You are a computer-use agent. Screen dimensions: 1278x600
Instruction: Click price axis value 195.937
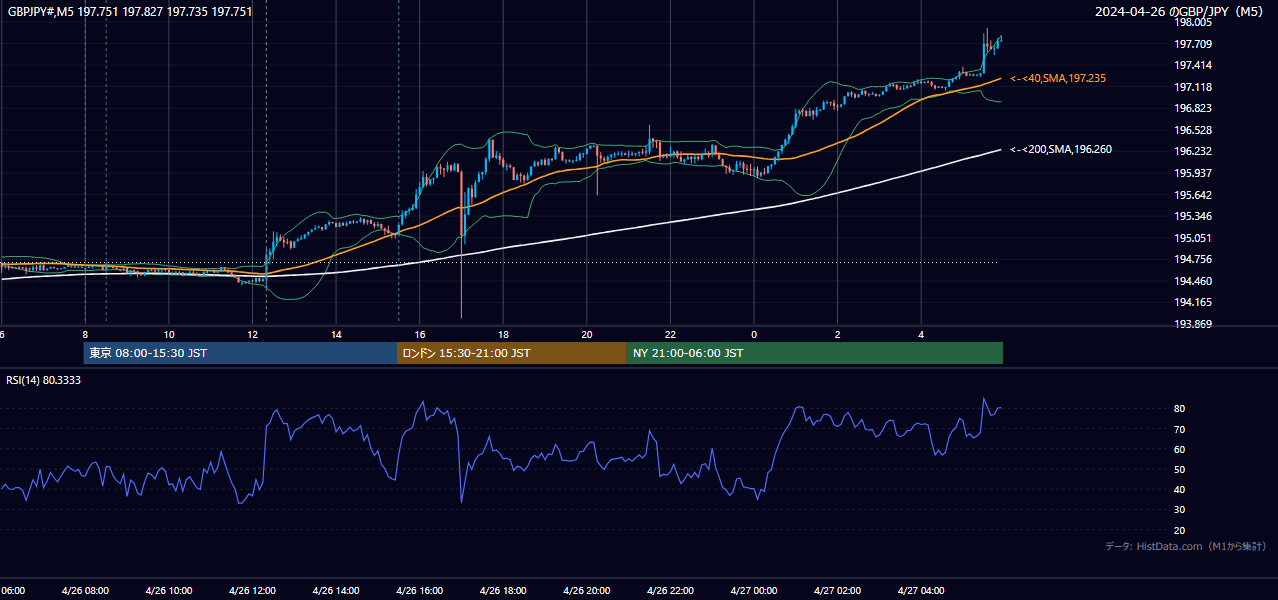tap(1194, 173)
